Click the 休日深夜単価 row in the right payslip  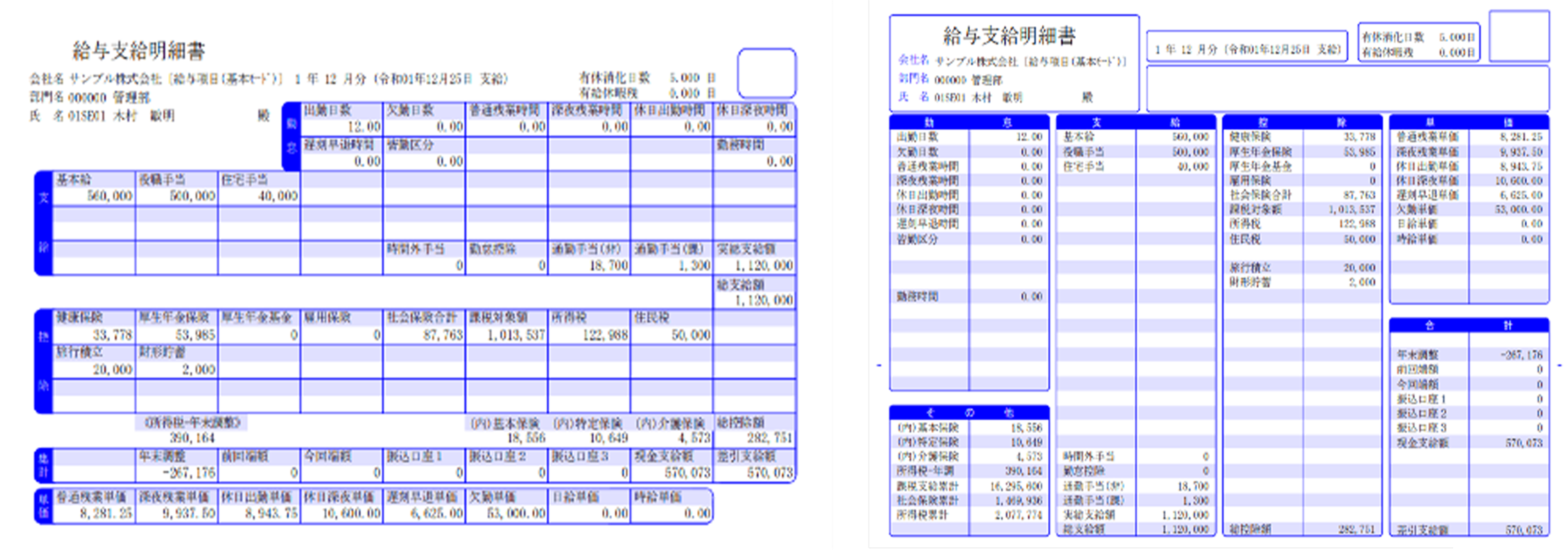1469,180
